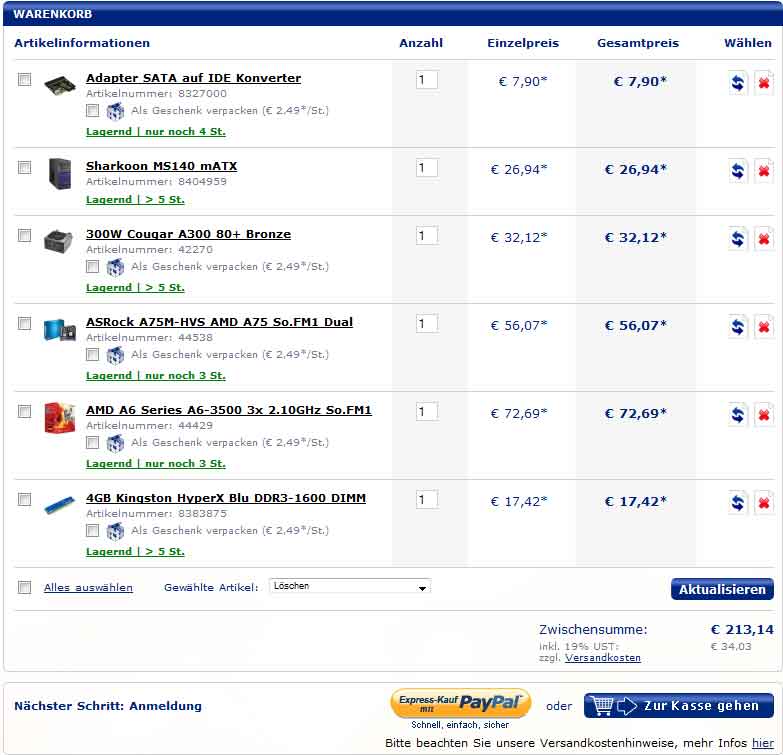The image size is (783, 755).
Task: Remove Adapter SATA auf IDE Konverter from cart
Action: pyautogui.click(x=764, y=82)
